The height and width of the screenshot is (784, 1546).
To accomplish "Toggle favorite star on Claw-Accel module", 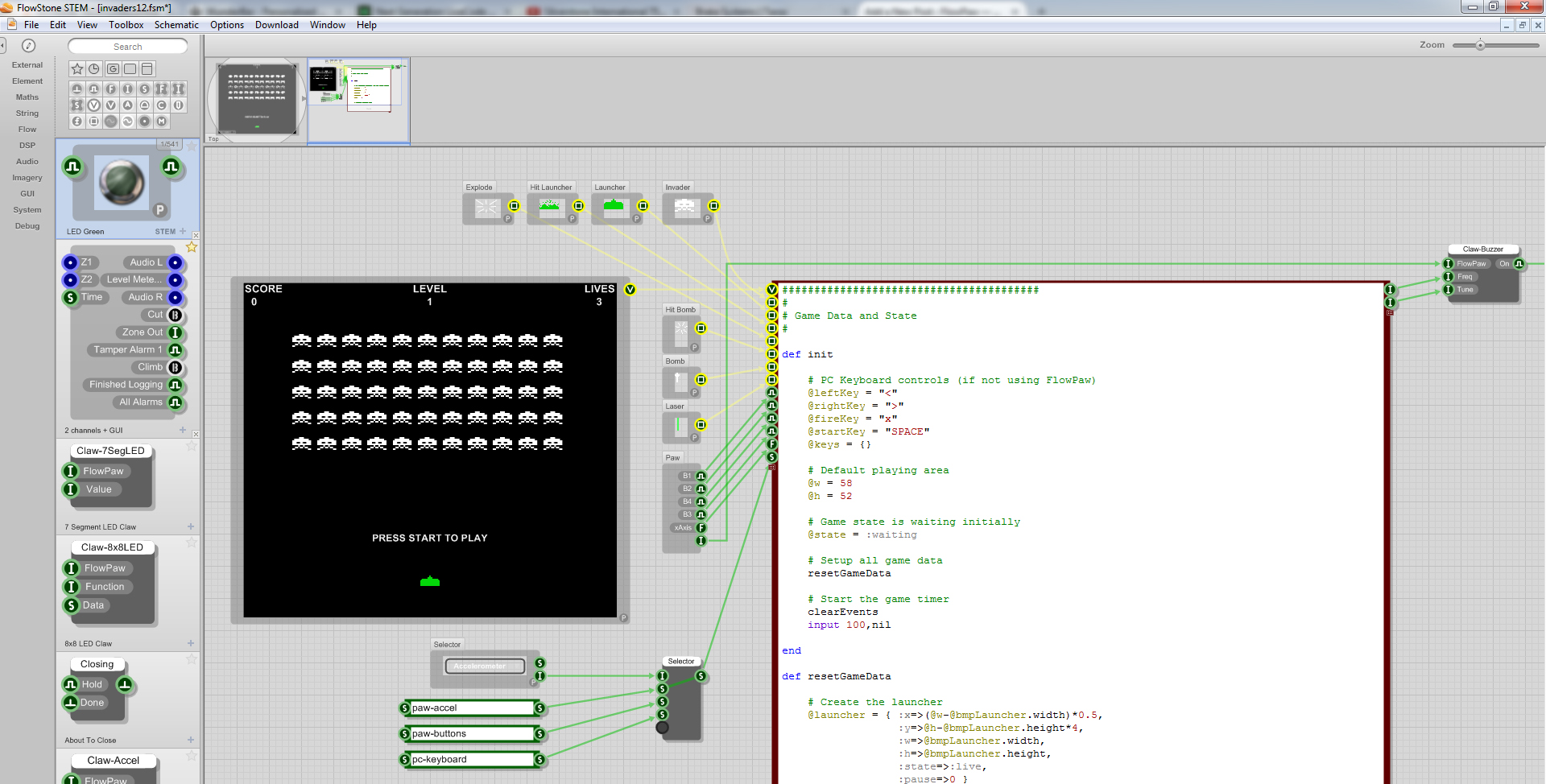I will tap(192, 755).
